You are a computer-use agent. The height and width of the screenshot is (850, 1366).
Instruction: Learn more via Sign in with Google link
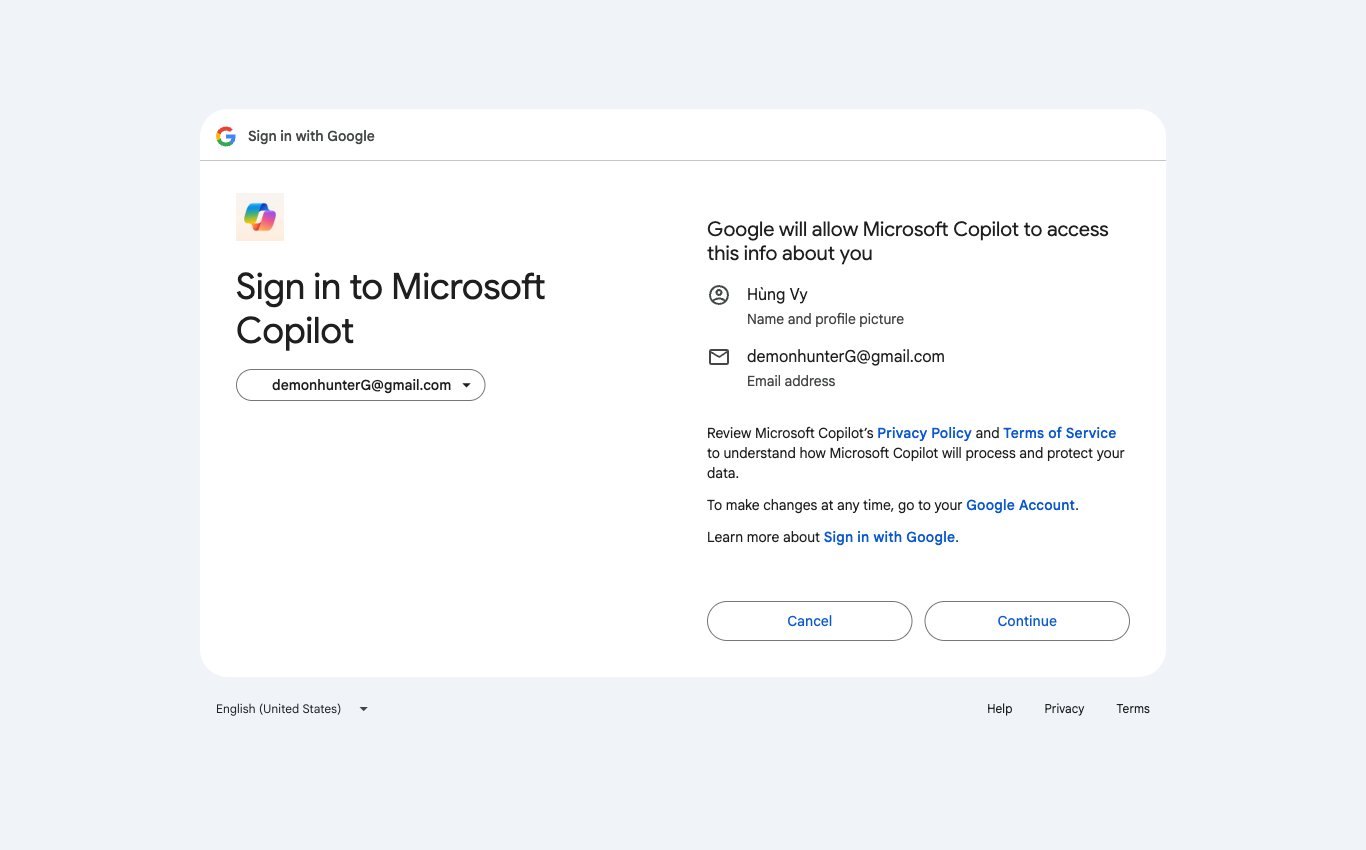pyautogui.click(x=889, y=537)
